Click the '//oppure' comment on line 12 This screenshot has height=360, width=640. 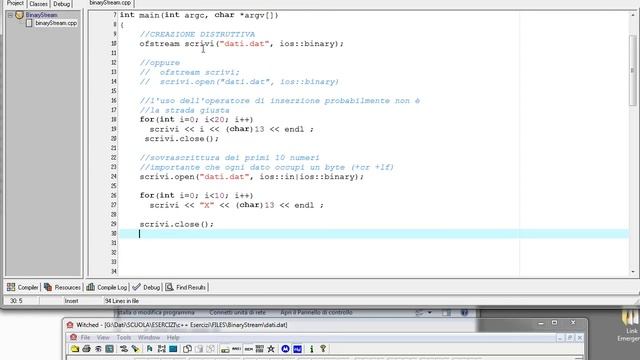[160, 63]
